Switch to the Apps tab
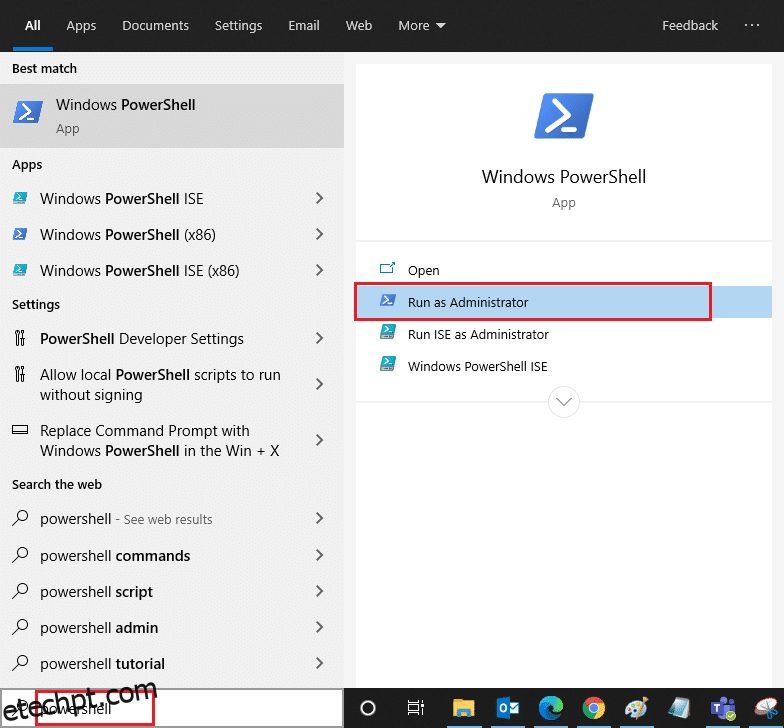 click(81, 26)
